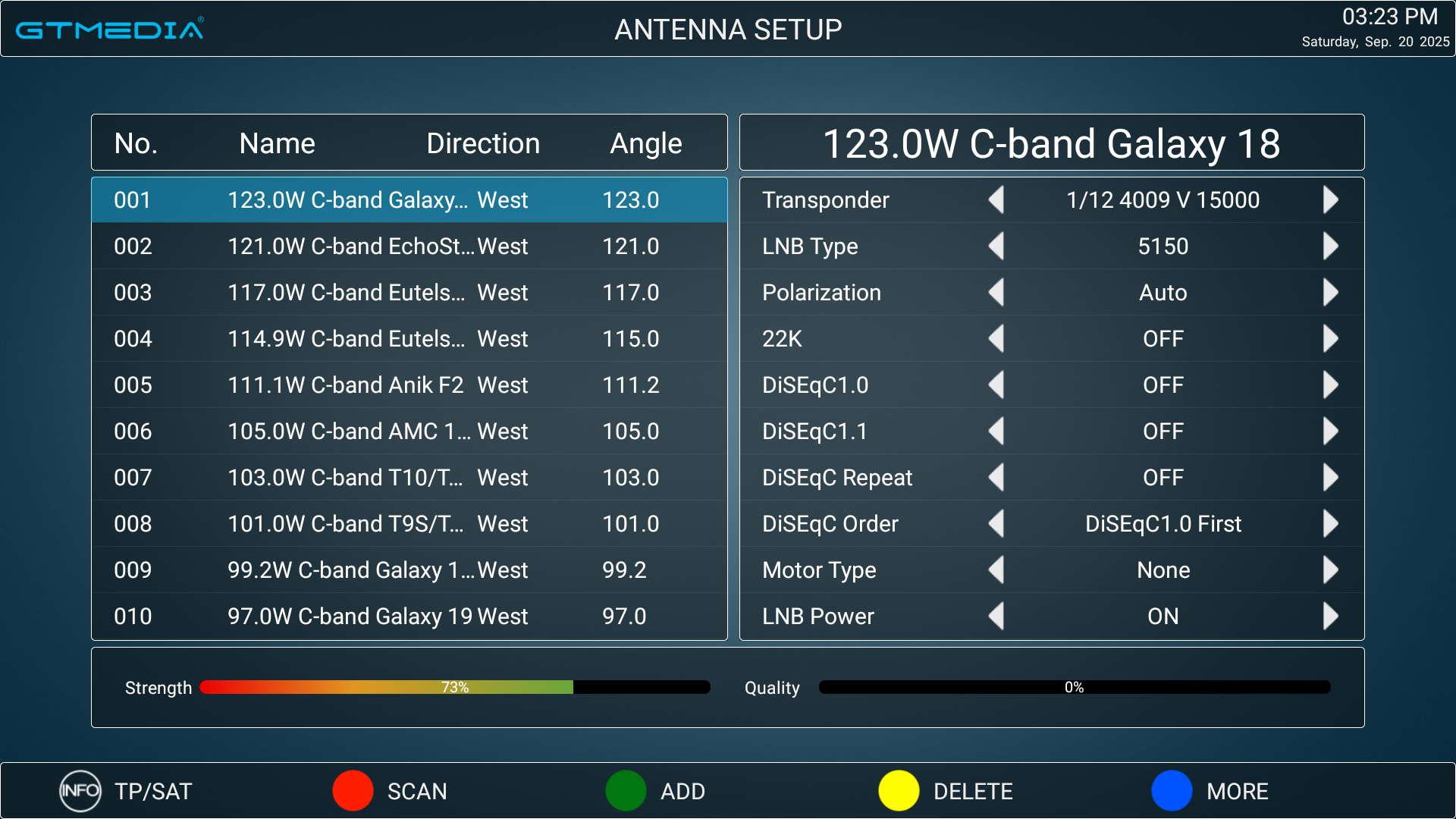1456x819 pixels.
Task: Toggle 22K with its left arrow
Action: tap(996, 339)
